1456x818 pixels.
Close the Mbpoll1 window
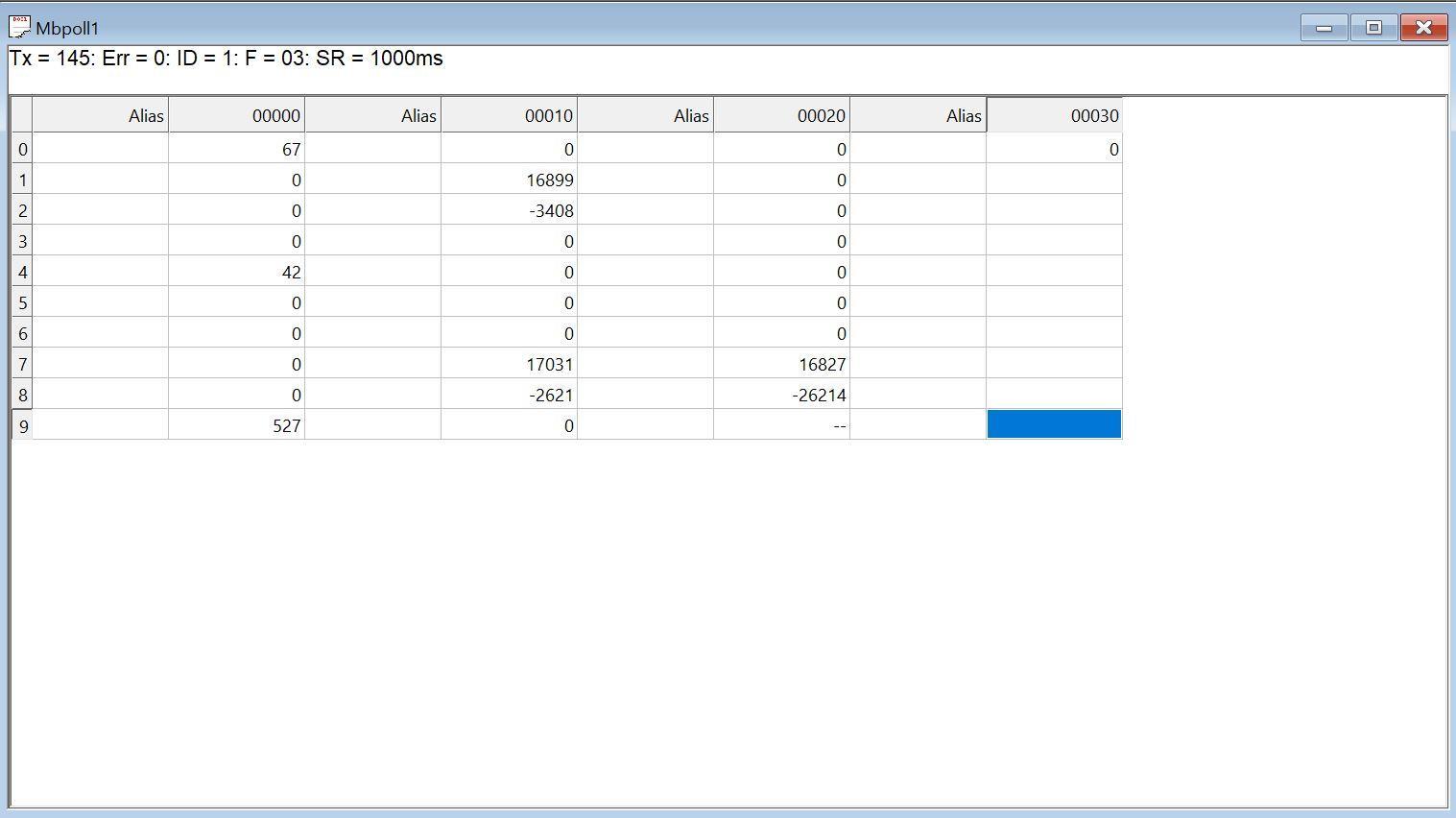[1423, 28]
